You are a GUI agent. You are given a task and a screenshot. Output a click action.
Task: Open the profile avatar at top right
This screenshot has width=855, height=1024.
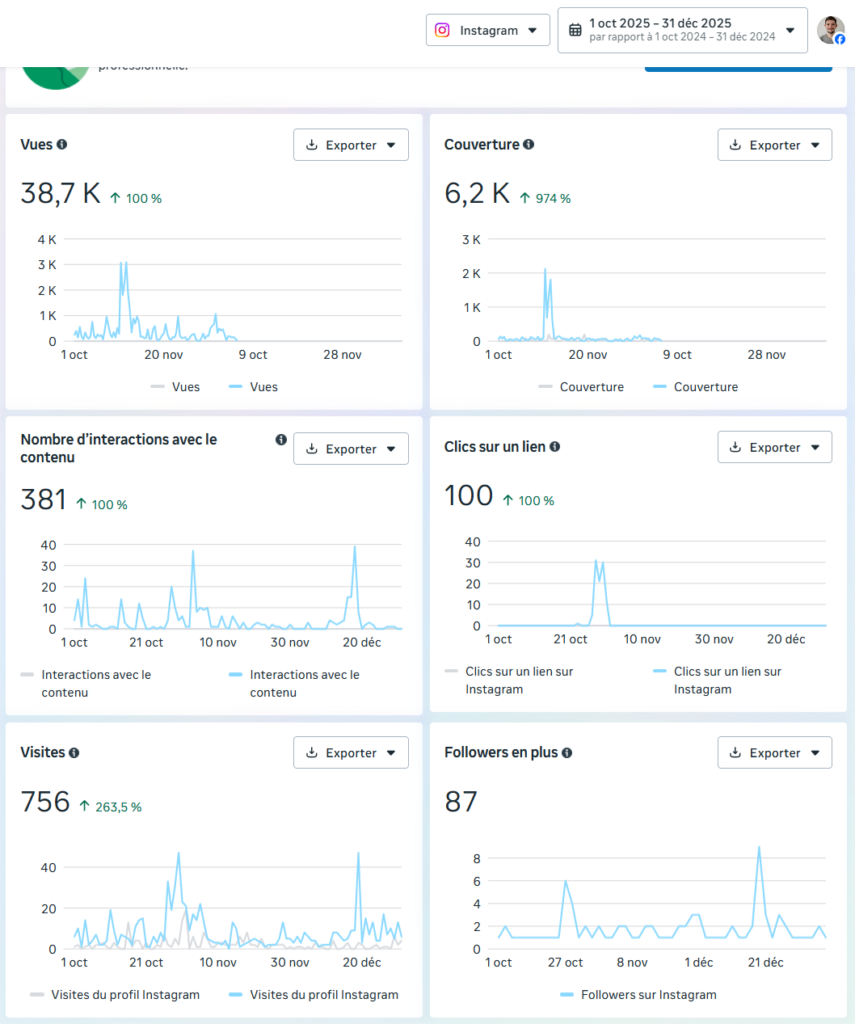pos(830,30)
